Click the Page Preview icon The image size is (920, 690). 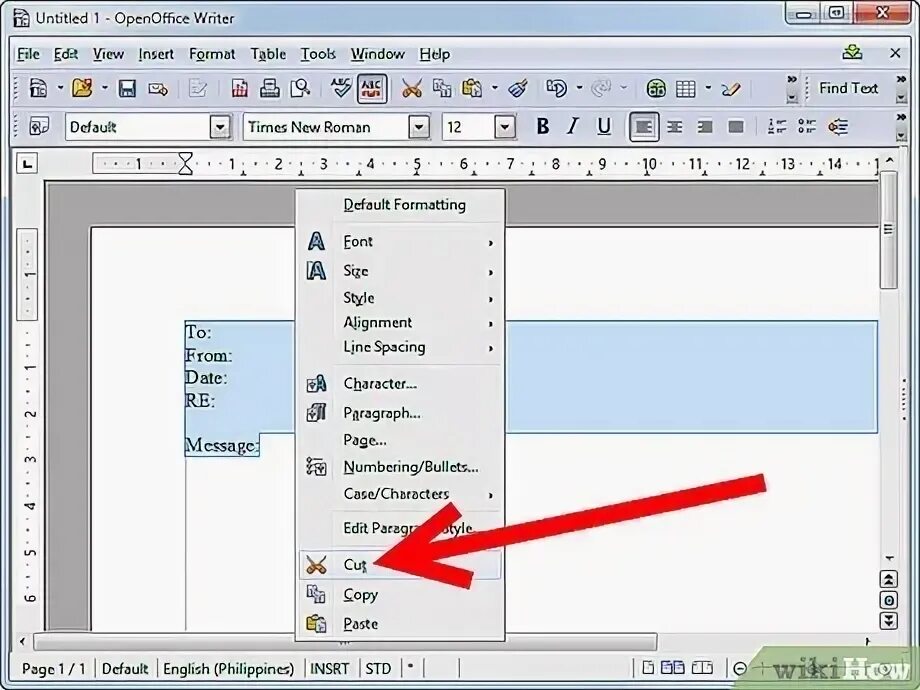tap(300, 88)
